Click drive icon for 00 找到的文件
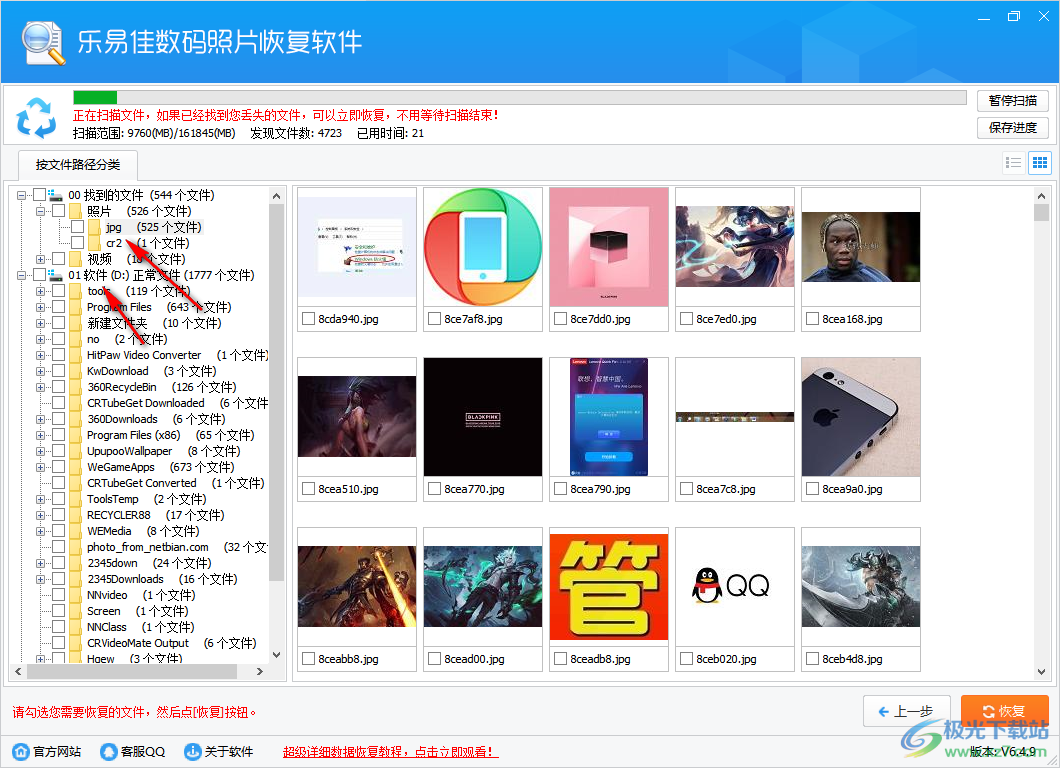The image size is (1060, 768). click(55, 195)
